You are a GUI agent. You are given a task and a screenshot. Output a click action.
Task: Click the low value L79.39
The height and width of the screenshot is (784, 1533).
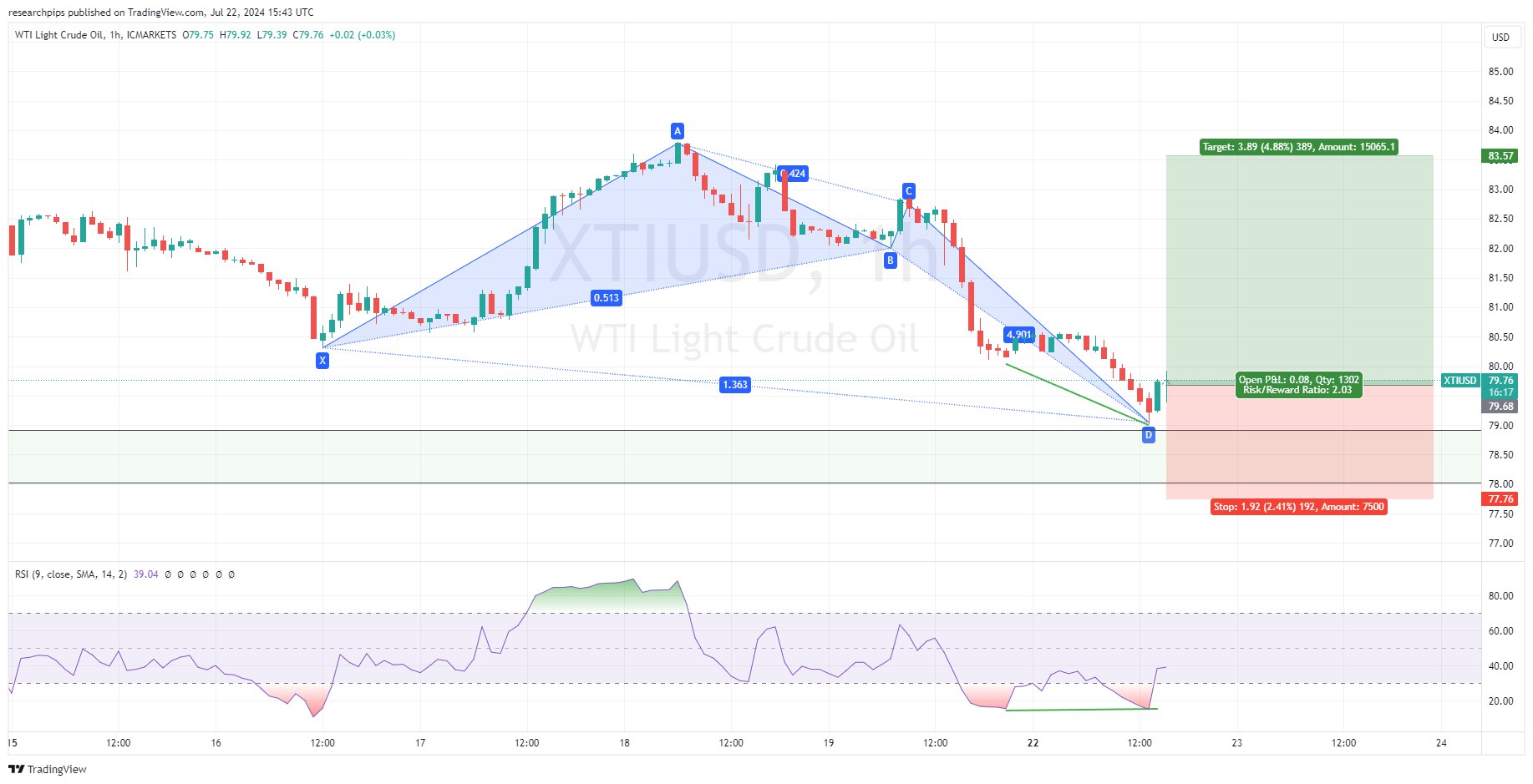tap(272, 35)
